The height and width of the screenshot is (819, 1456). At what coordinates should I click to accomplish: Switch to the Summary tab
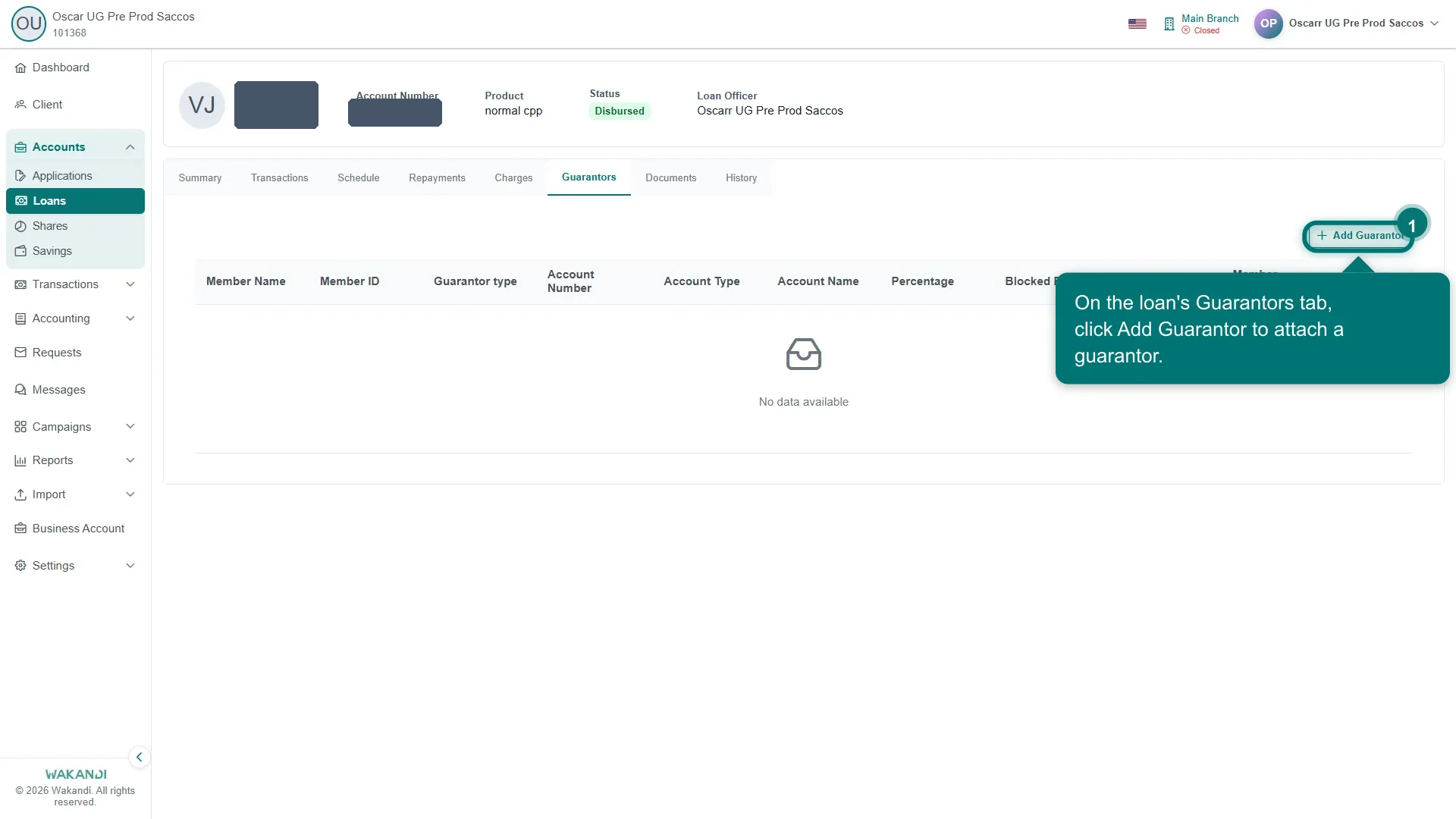coord(200,177)
